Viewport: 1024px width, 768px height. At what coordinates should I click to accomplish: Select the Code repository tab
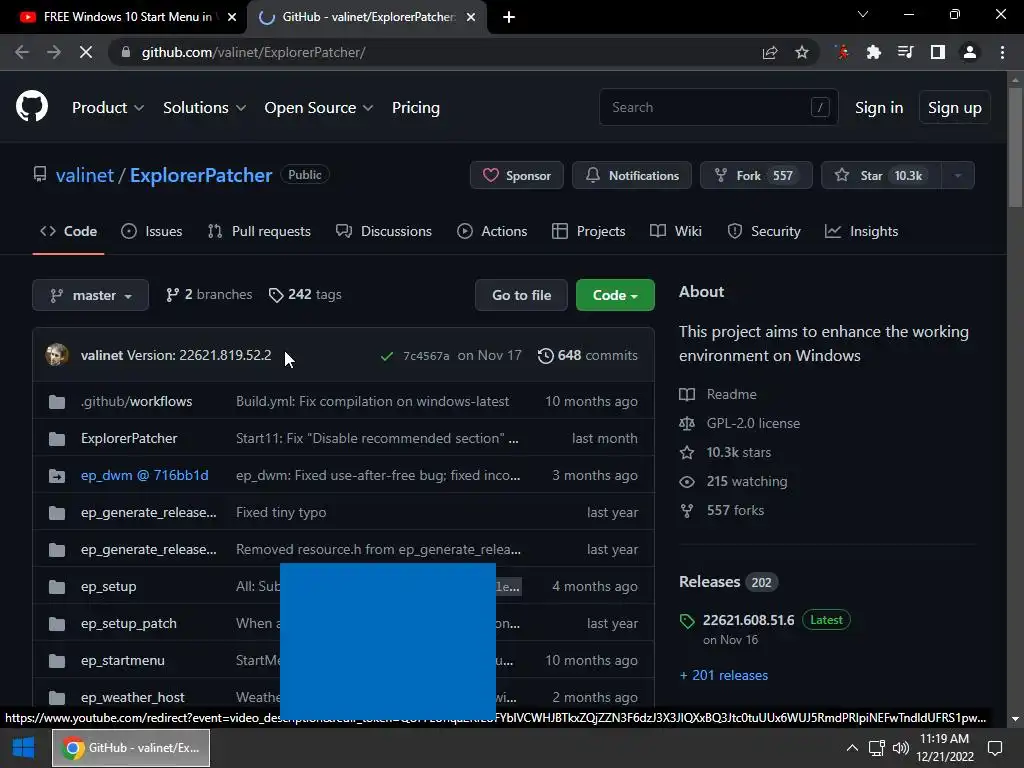[x=68, y=231]
